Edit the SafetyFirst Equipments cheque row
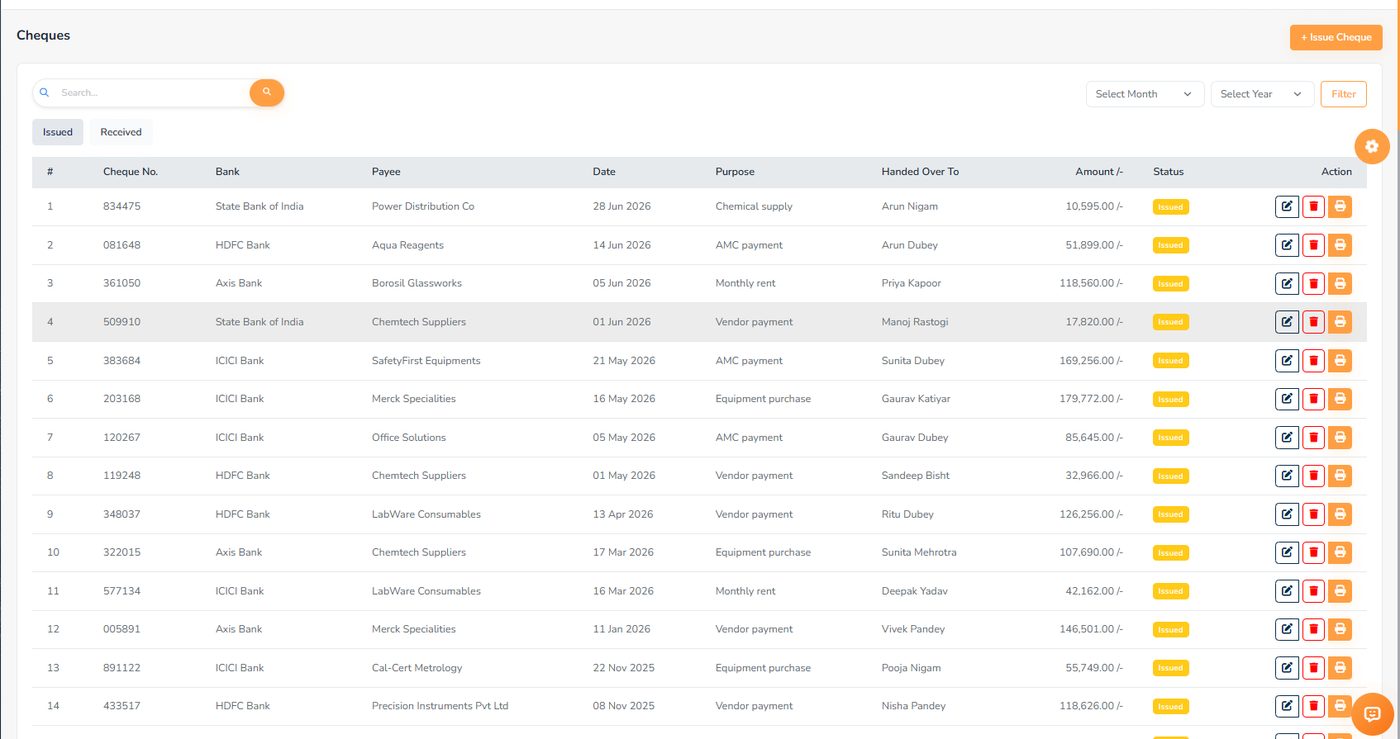 (1287, 360)
